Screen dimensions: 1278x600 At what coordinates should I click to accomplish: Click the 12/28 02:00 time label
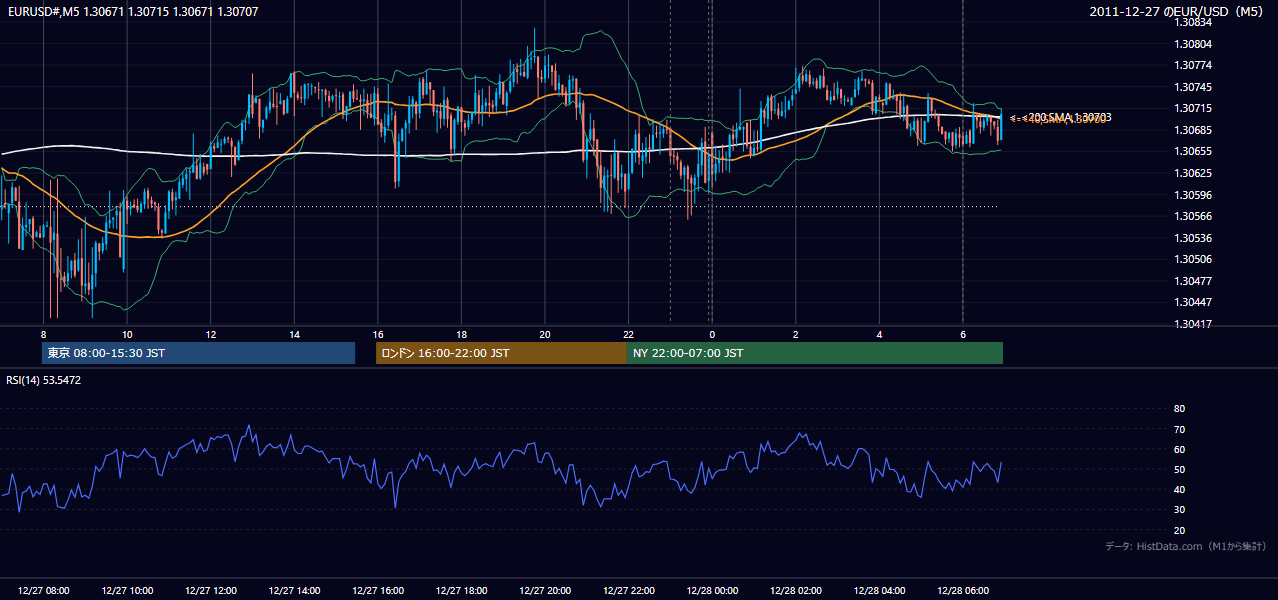point(796,591)
